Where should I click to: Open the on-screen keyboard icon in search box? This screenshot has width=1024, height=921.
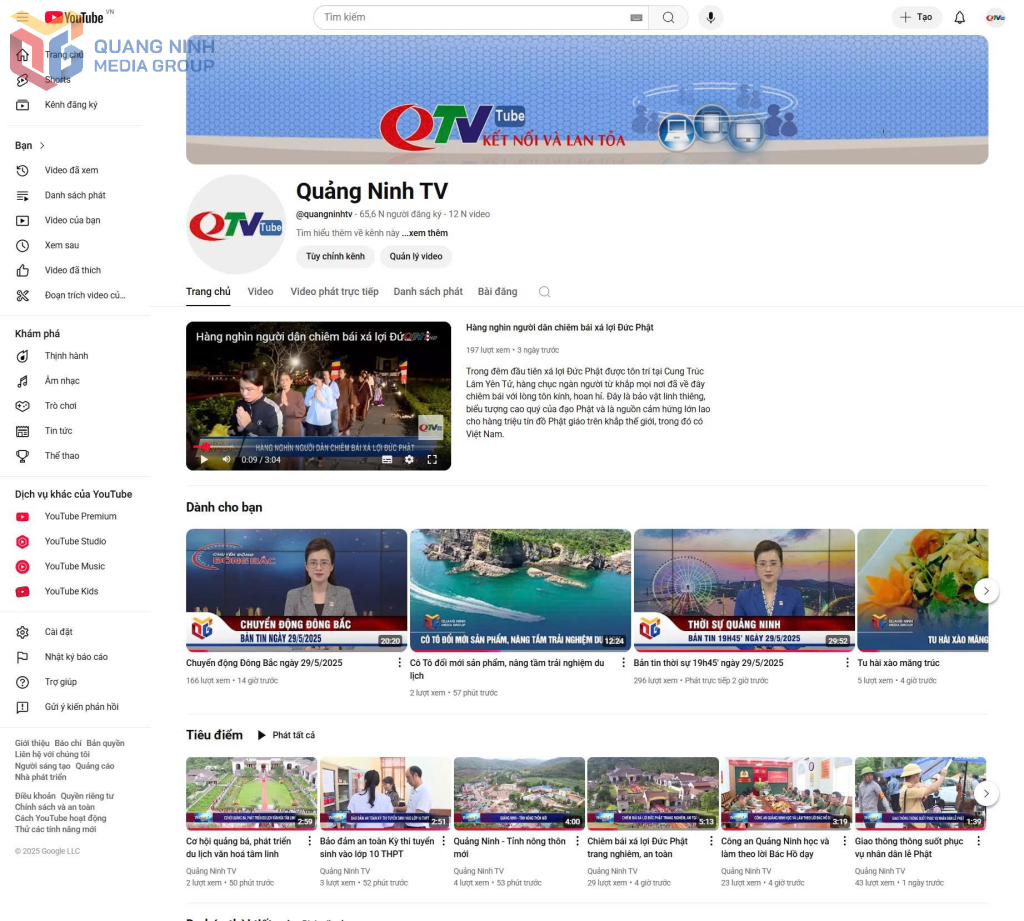click(636, 18)
